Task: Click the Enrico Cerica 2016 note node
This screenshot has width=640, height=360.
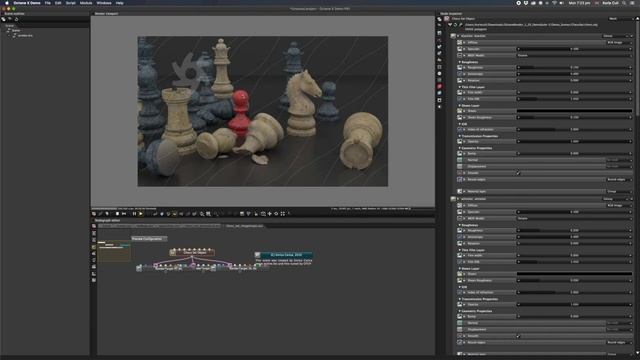Action: [287, 255]
